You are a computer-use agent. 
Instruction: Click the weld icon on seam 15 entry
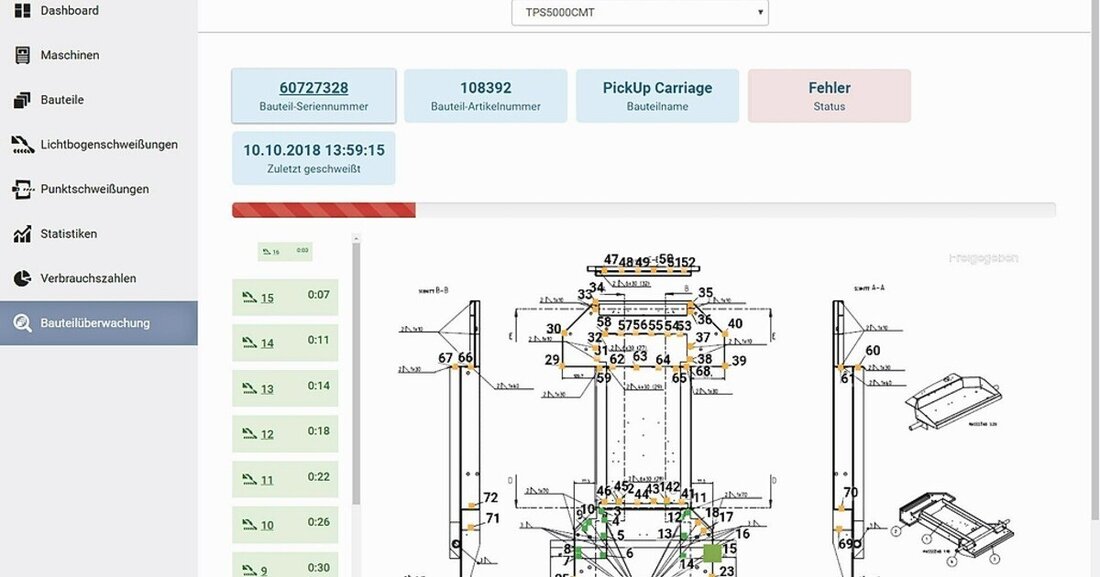tap(249, 296)
